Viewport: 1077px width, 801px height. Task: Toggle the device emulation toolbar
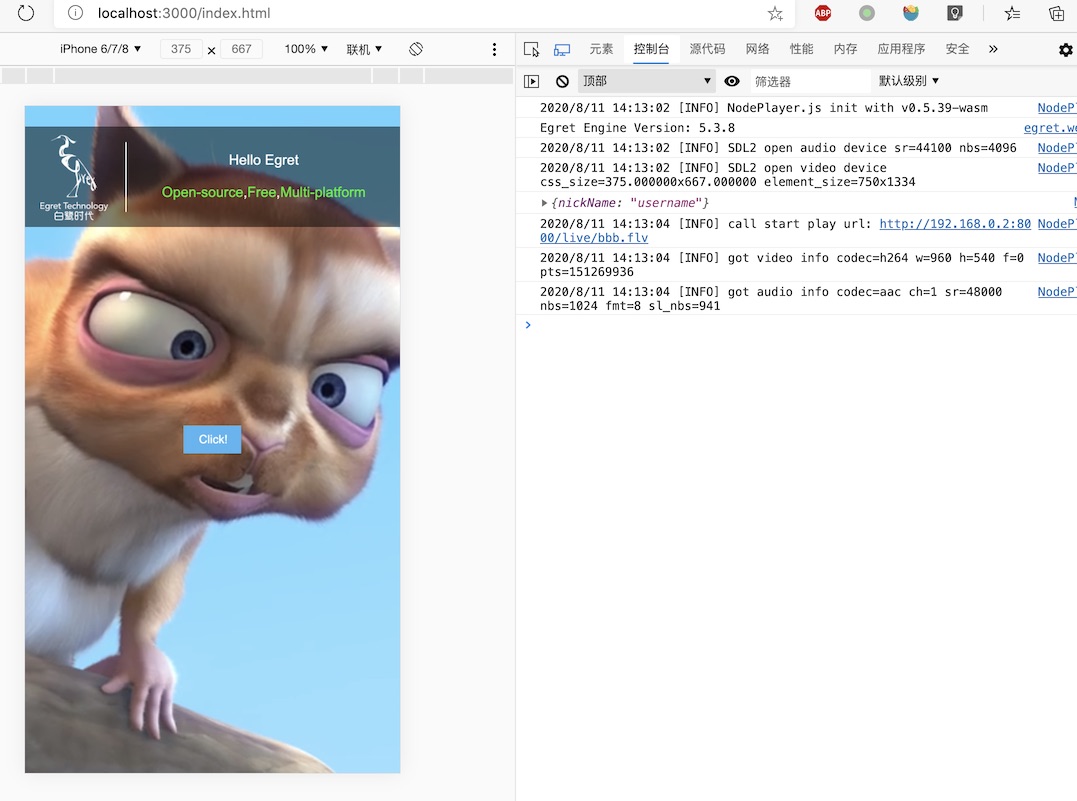coord(562,49)
